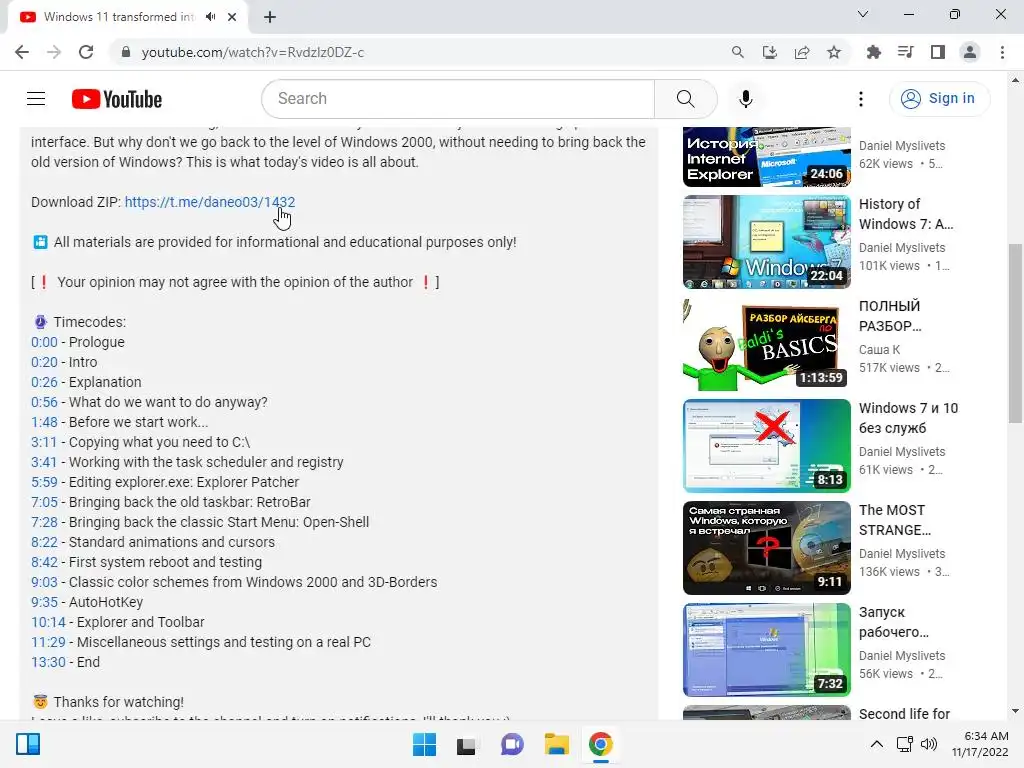The width and height of the screenshot is (1024, 768).
Task: Open the History of Windows 7 video thumbnail
Action: pyautogui.click(x=767, y=242)
